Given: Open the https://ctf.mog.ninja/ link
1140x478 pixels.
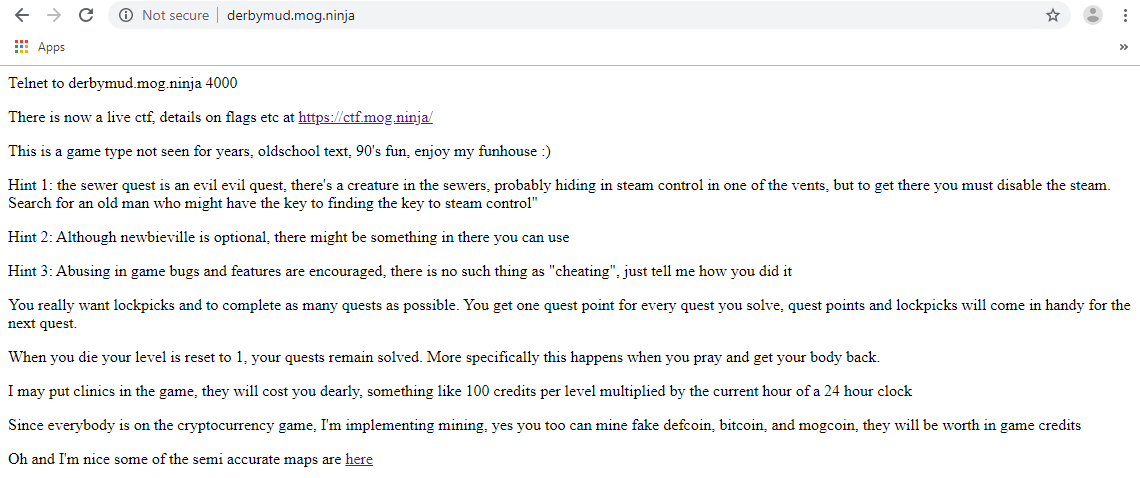Looking at the screenshot, I should [x=365, y=117].
